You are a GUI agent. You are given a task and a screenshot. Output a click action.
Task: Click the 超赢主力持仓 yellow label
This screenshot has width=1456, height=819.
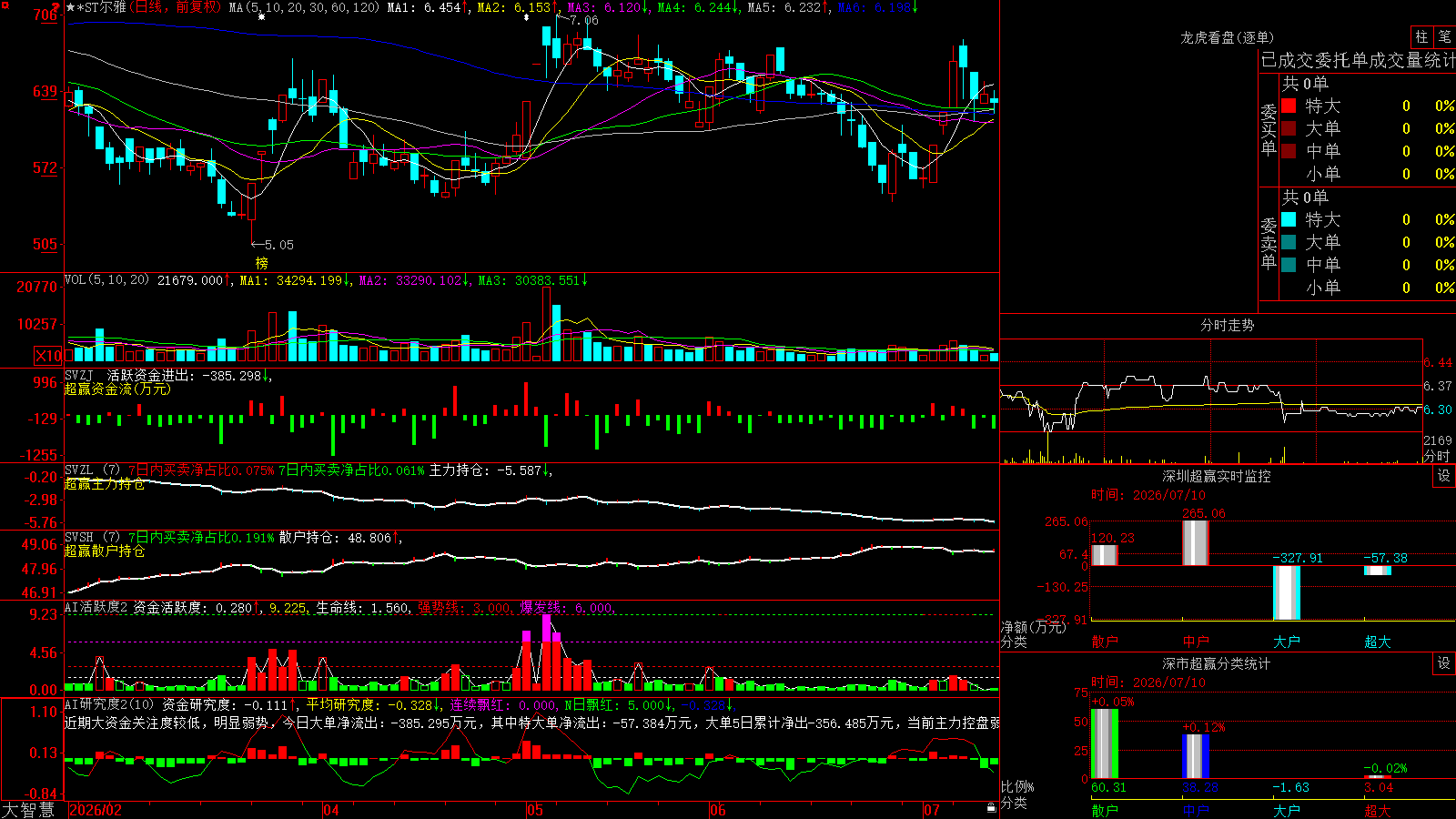[105, 484]
